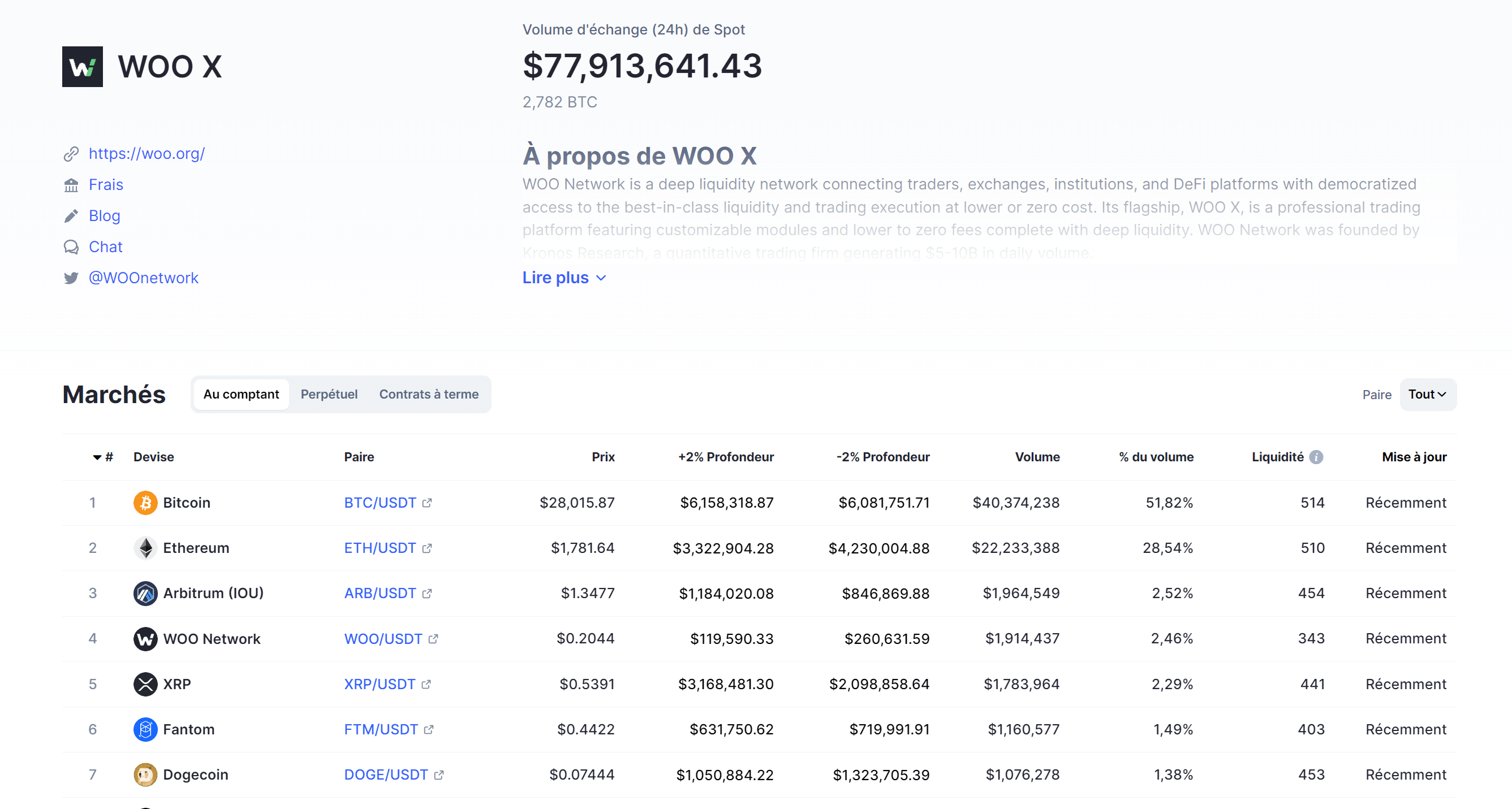Click the Arbitrum (IOU) currency name
Screen dimensions: 1512x809
(213, 593)
